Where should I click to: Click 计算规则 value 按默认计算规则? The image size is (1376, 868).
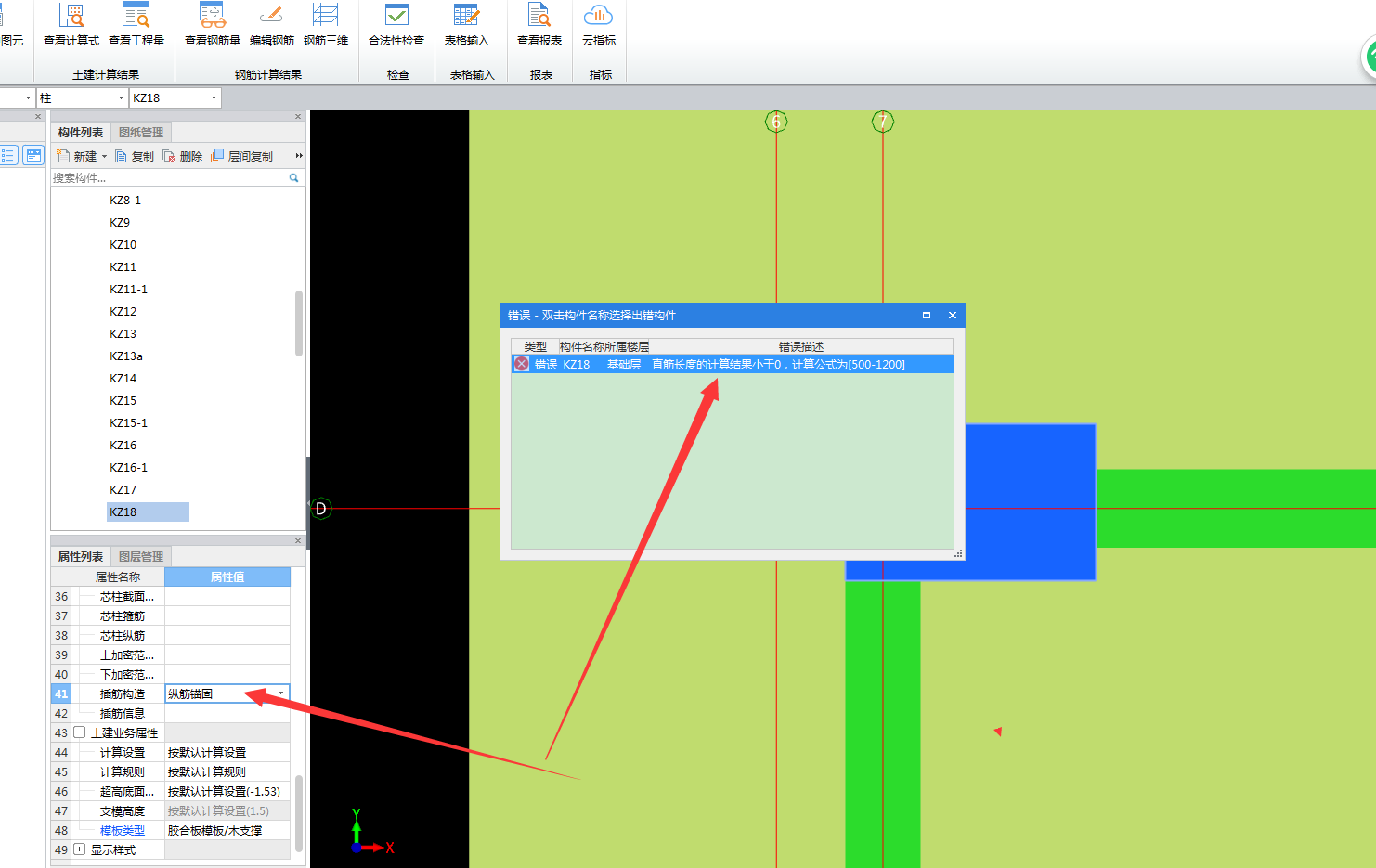[227, 771]
